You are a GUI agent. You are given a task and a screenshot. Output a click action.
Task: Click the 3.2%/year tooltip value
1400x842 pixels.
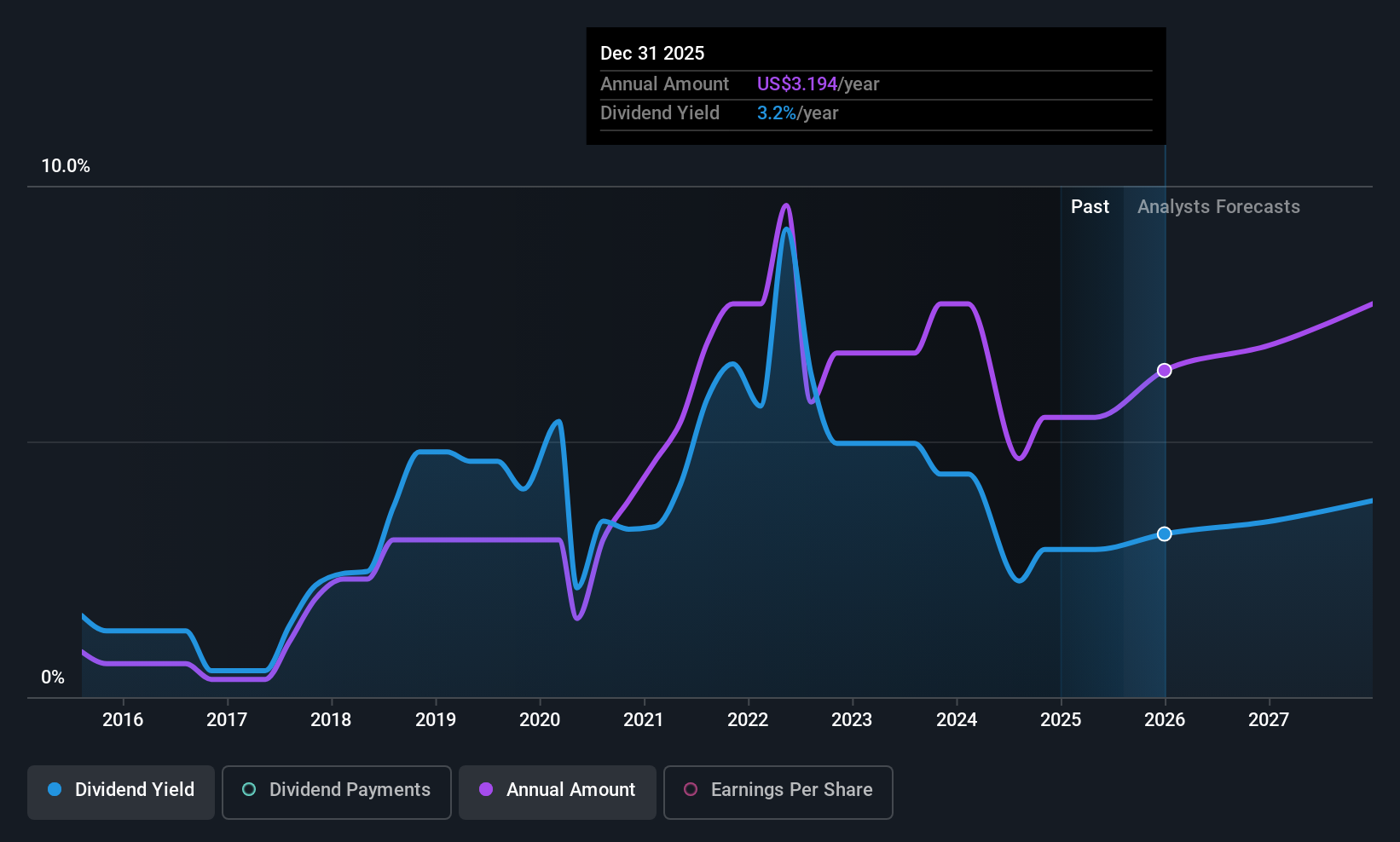(x=797, y=113)
